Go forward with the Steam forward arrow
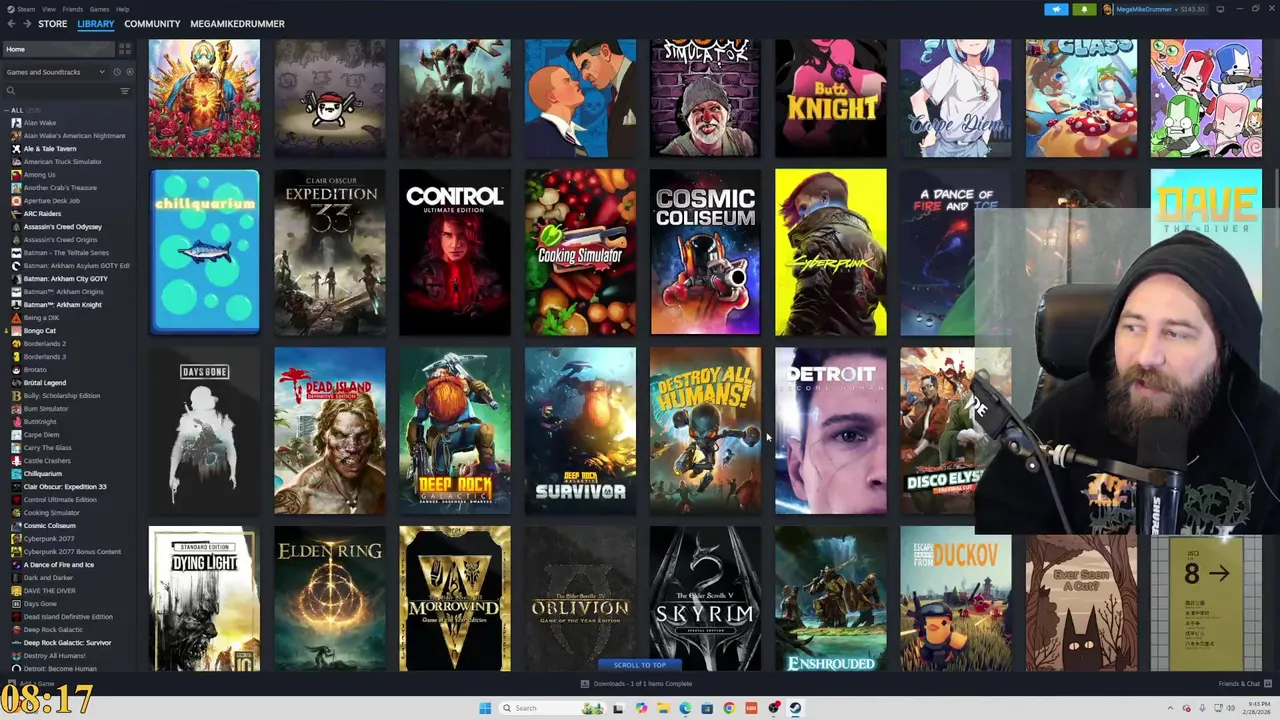 (27, 23)
